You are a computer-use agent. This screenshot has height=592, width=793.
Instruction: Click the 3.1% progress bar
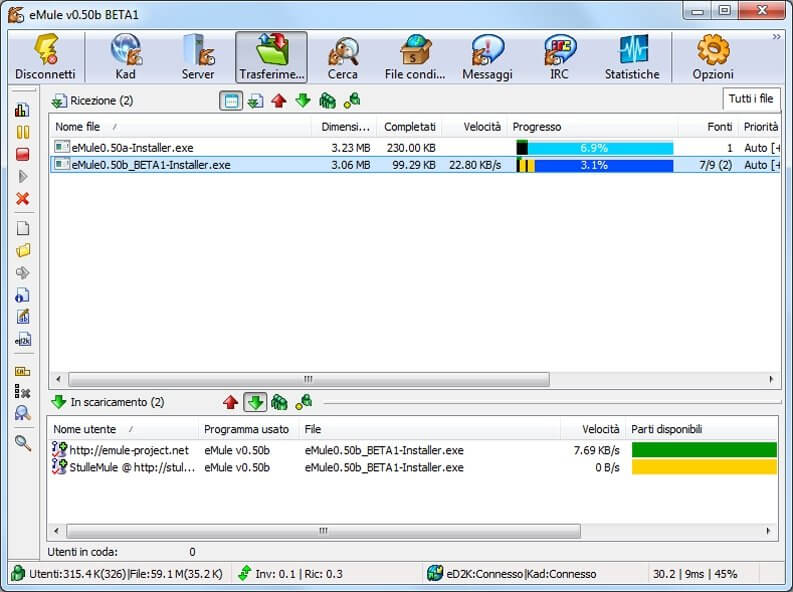point(595,165)
